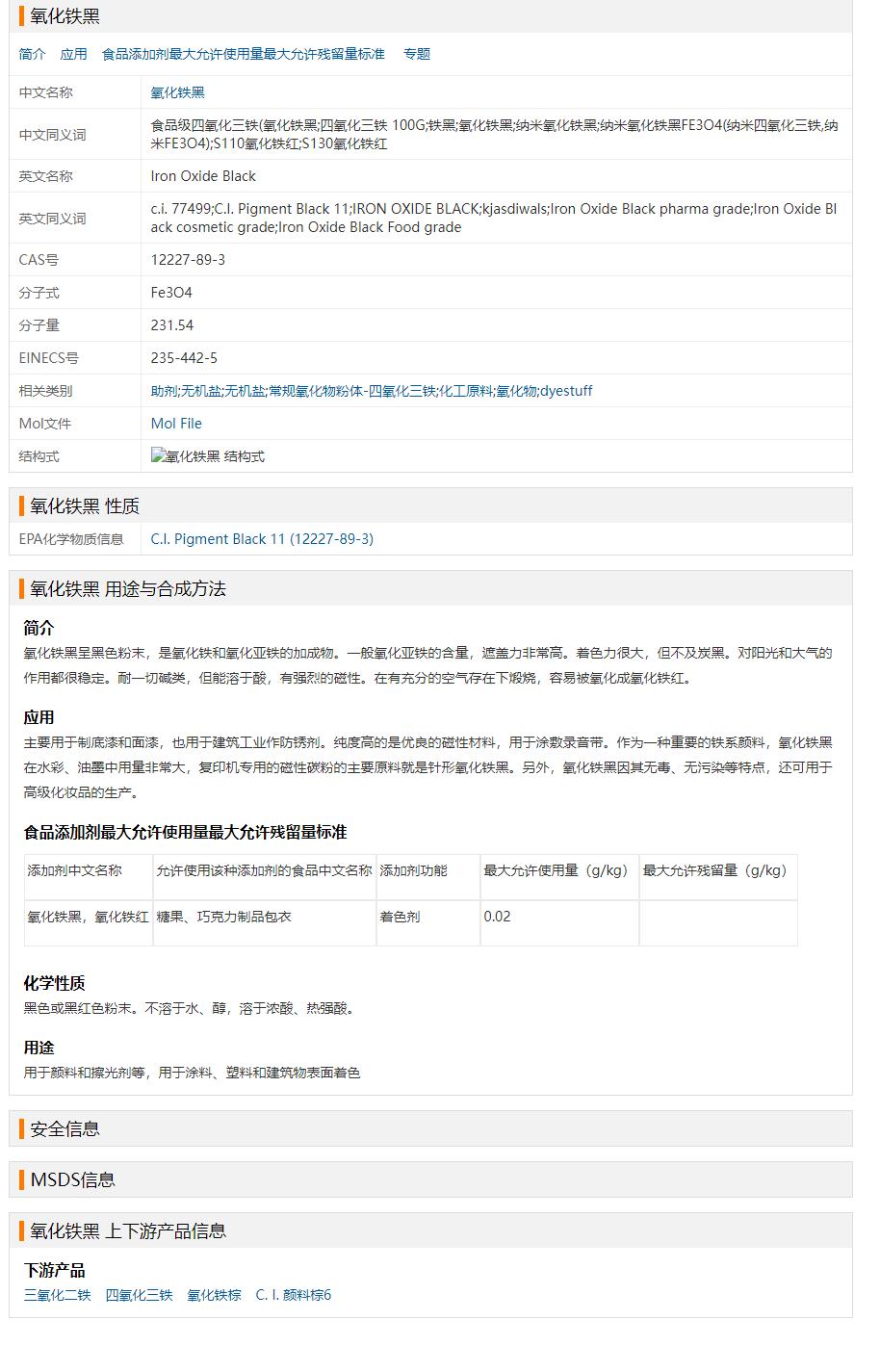
Task: Open downstream product 氧化铁棕
Action: coord(214,1295)
